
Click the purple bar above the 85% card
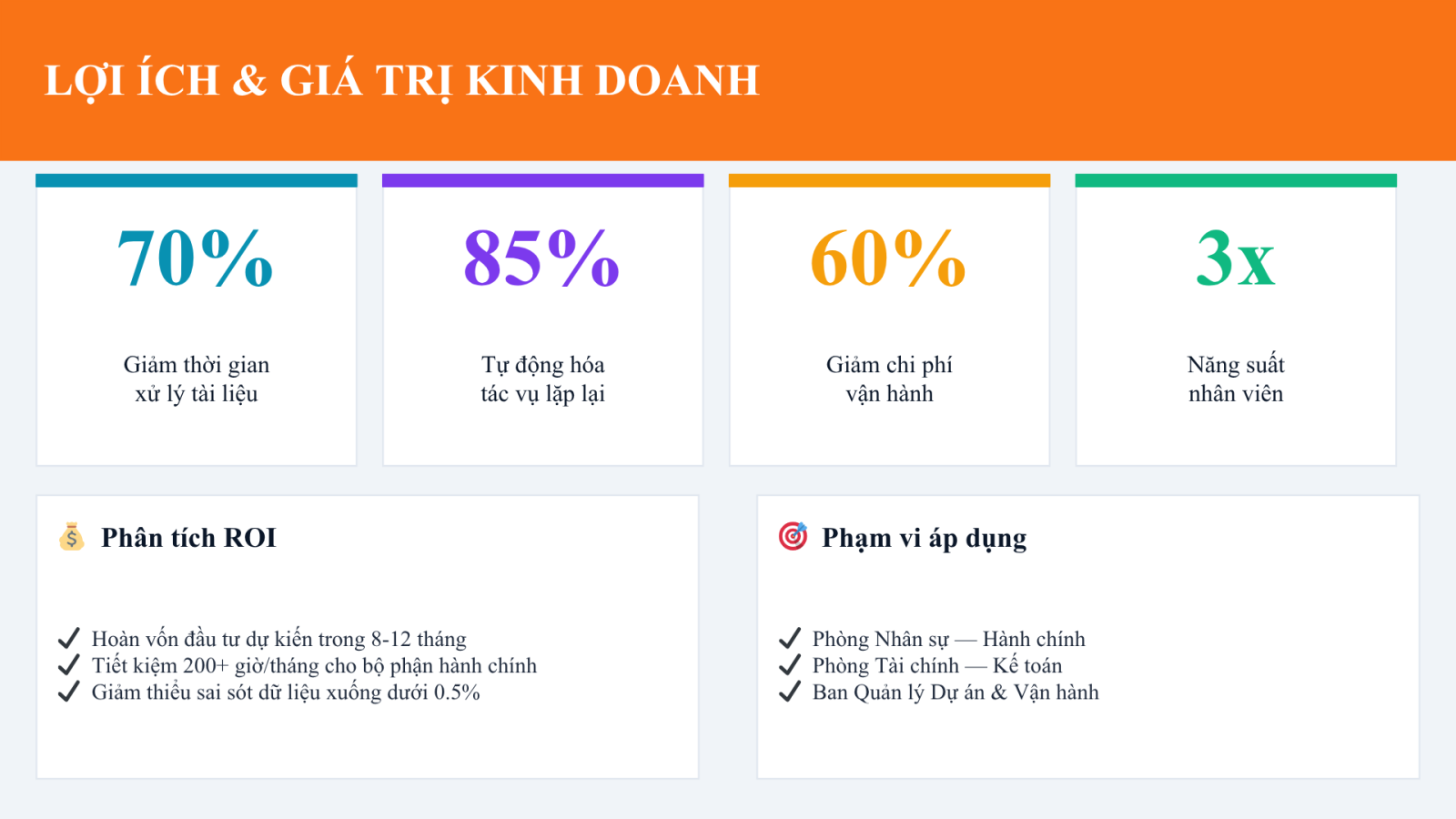click(542, 180)
